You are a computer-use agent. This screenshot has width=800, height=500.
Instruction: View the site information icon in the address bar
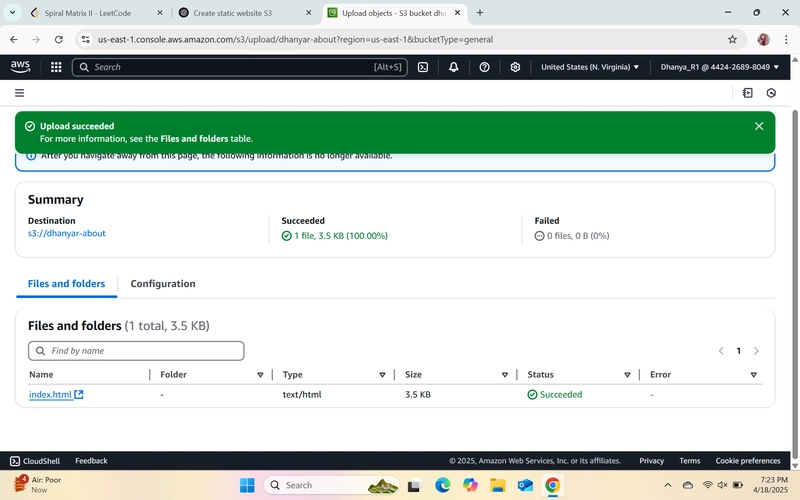point(85,39)
